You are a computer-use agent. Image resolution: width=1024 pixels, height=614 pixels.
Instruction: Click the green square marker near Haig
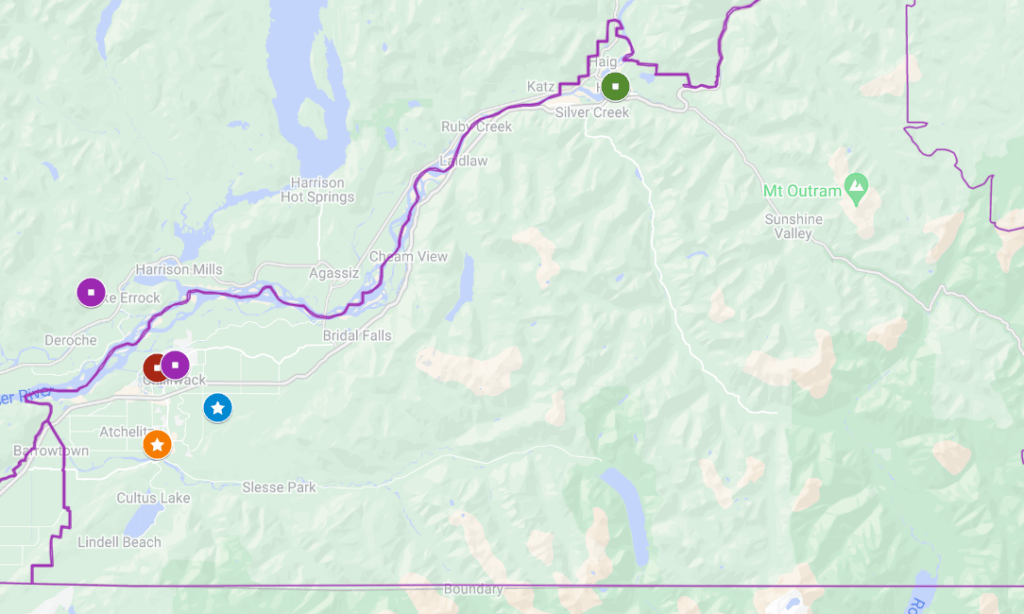click(615, 86)
